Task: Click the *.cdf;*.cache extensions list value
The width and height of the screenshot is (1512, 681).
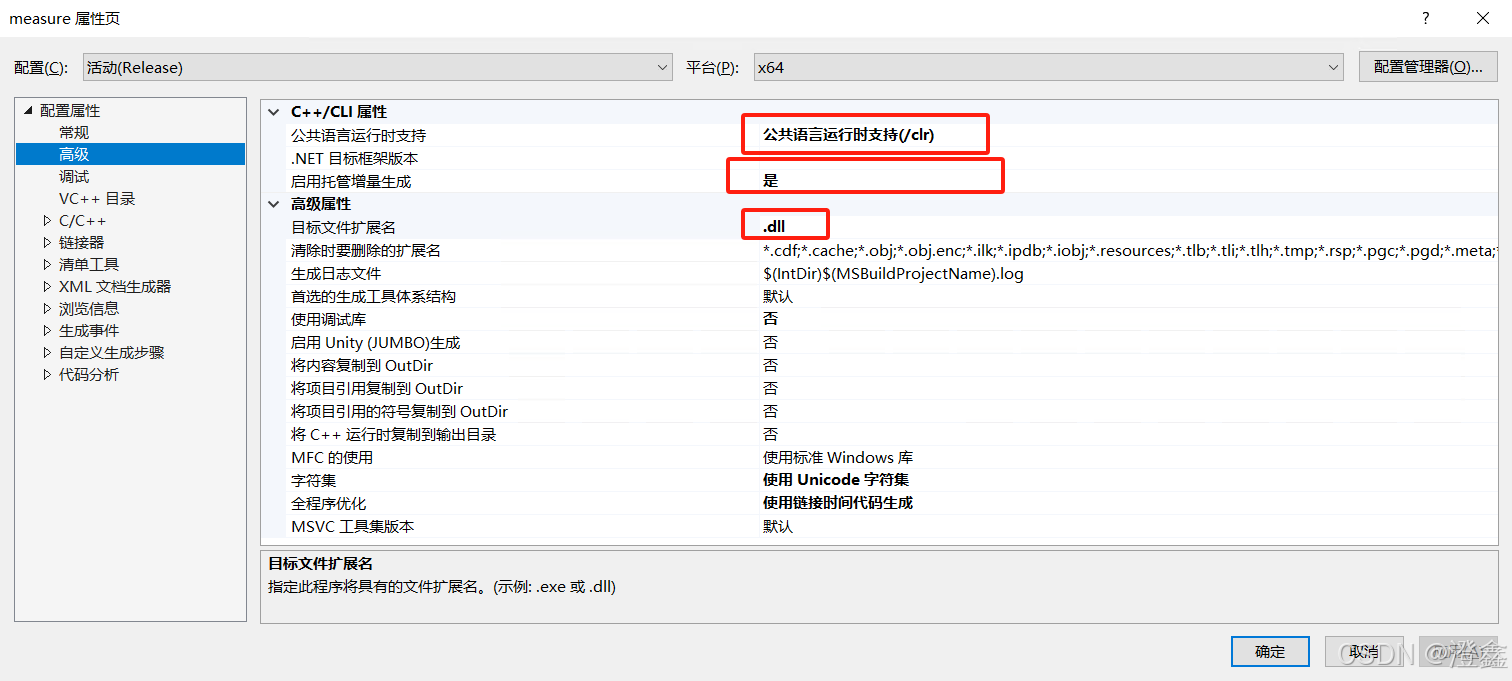Action: (x=1129, y=250)
